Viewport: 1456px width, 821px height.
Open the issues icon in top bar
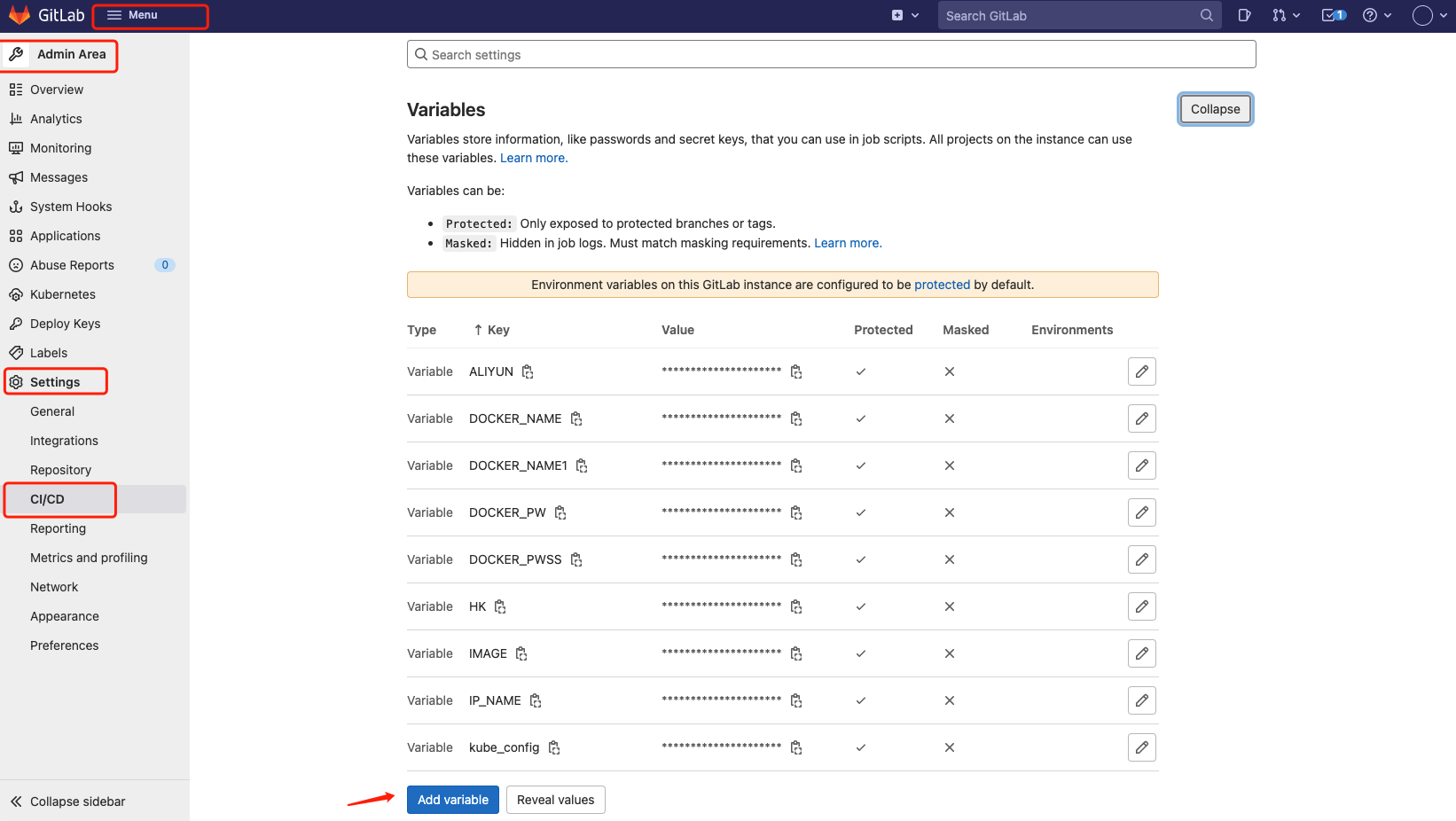pyautogui.click(x=1245, y=15)
